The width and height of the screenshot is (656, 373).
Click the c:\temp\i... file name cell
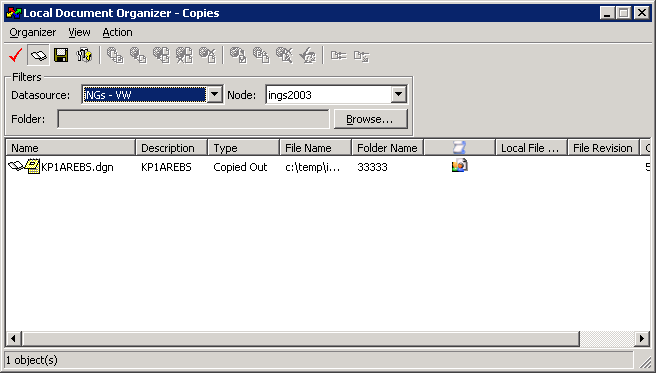pos(313,167)
